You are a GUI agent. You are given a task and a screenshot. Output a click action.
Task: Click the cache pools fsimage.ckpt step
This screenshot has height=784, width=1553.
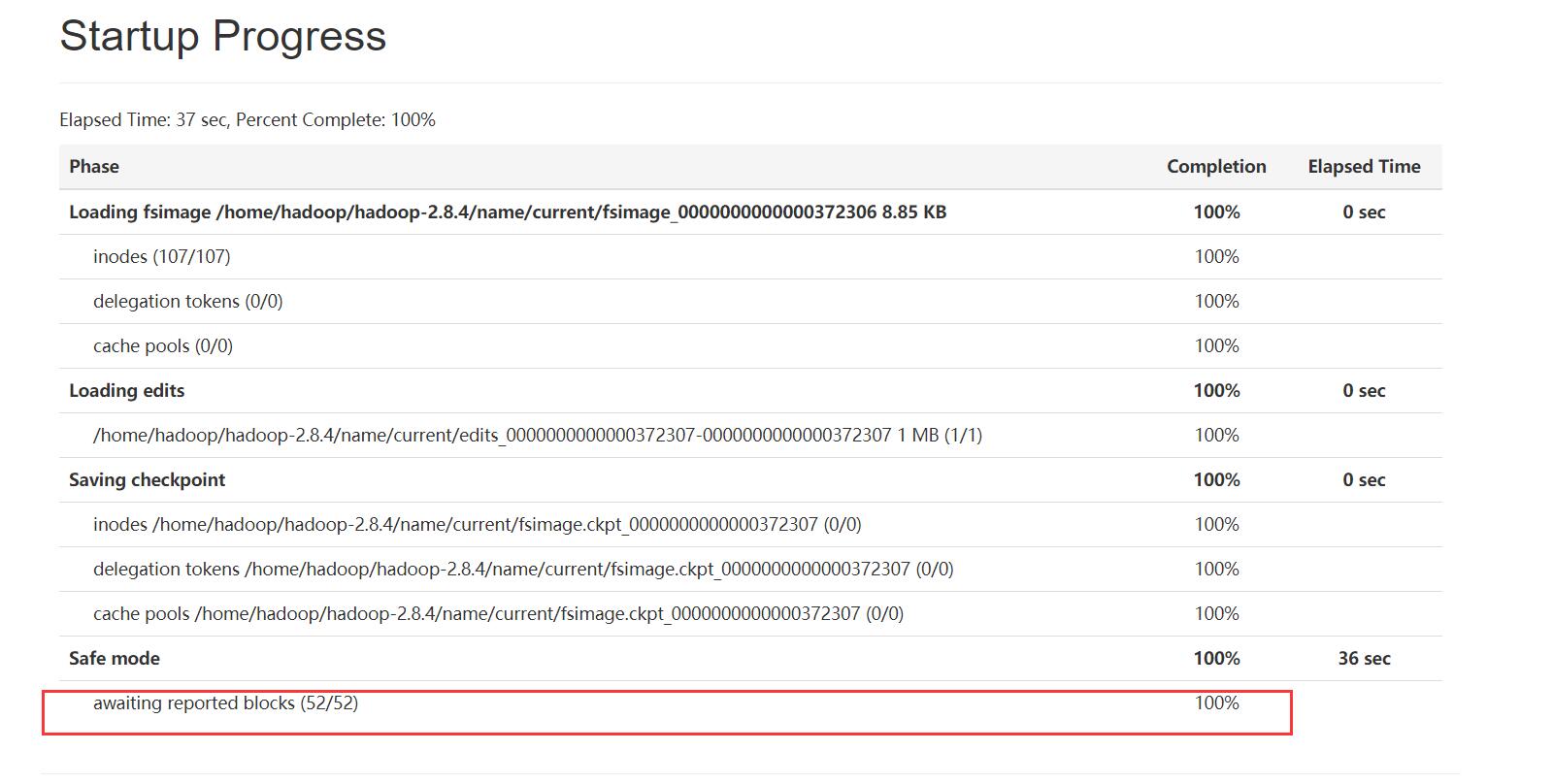pyautogui.click(x=498, y=614)
